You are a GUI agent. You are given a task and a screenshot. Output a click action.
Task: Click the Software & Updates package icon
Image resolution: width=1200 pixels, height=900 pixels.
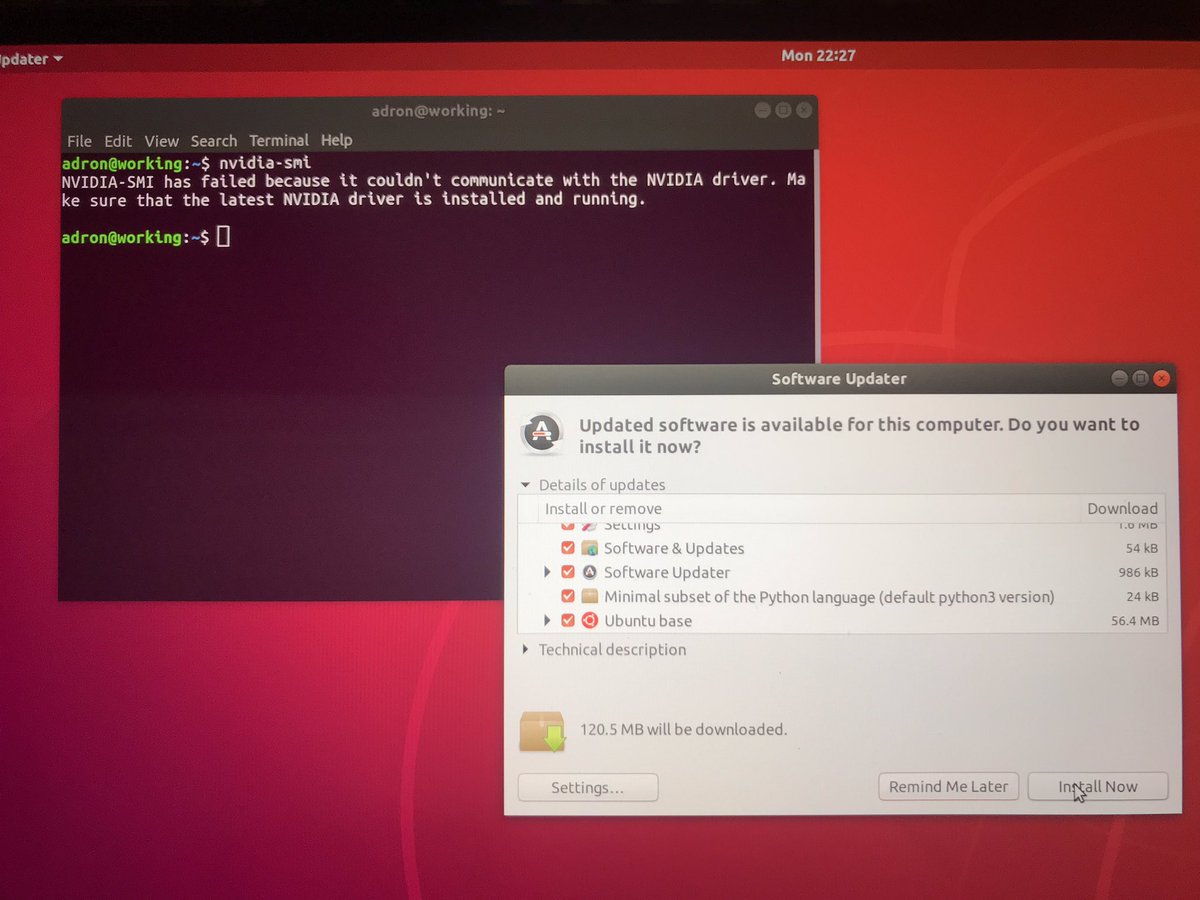coord(589,548)
